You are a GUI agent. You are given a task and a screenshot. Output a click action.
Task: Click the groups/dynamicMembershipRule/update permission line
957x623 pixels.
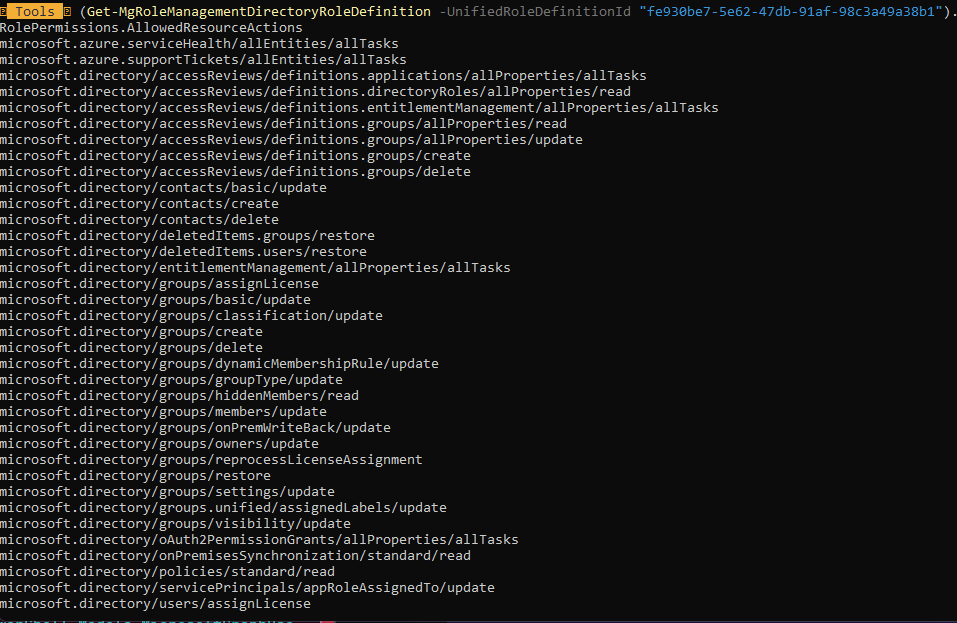[x=220, y=363]
